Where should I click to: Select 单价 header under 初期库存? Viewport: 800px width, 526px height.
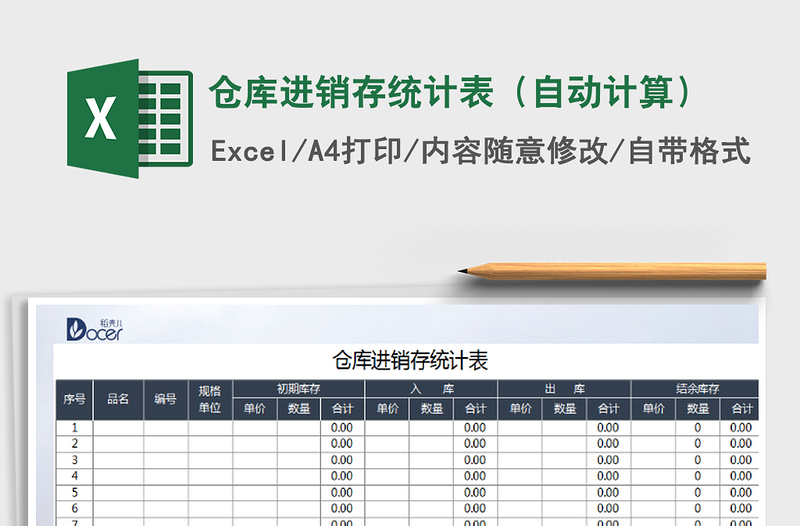pos(254,409)
